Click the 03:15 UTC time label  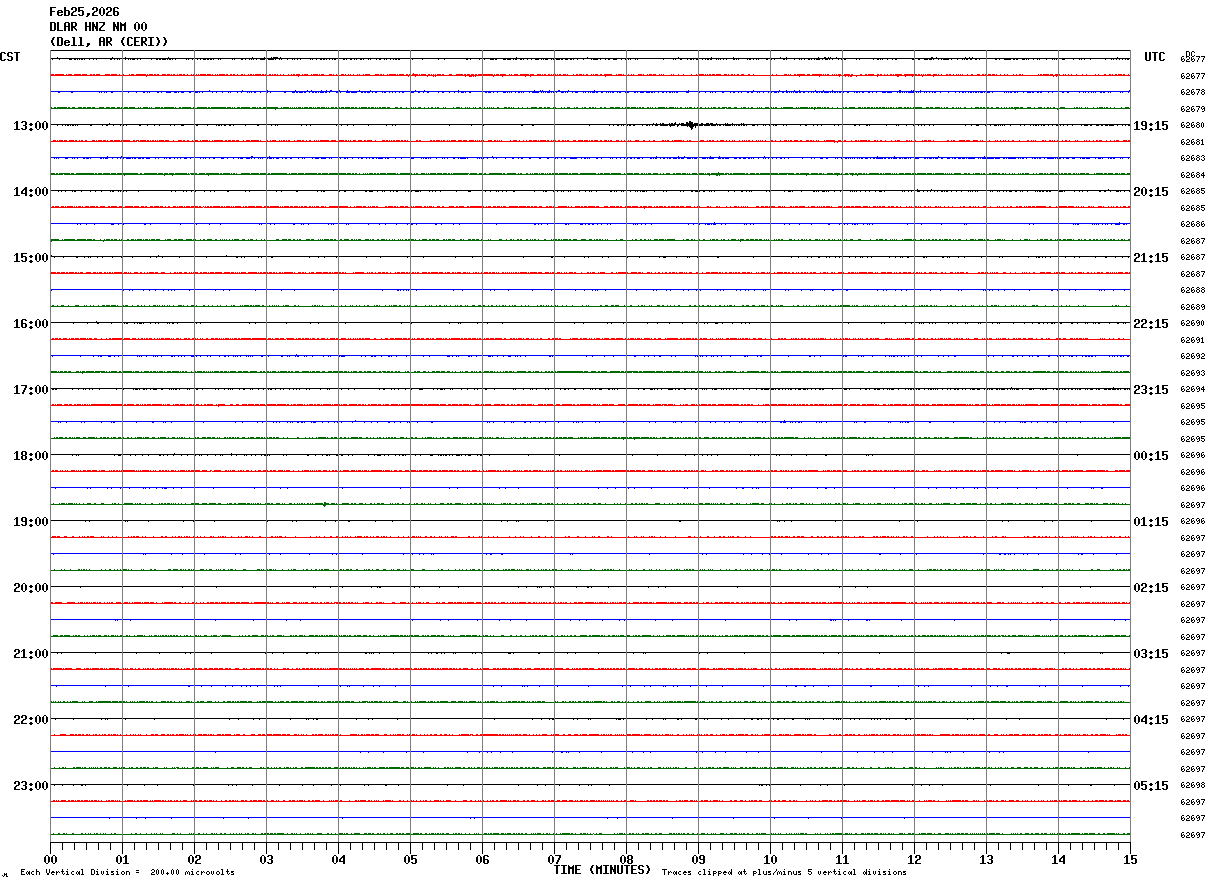1151,654
